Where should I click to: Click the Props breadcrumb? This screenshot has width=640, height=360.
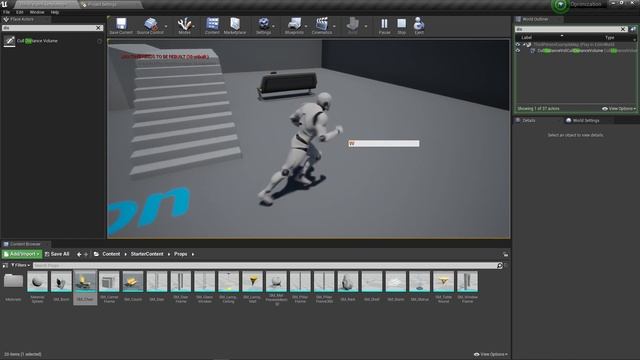[x=180, y=254]
